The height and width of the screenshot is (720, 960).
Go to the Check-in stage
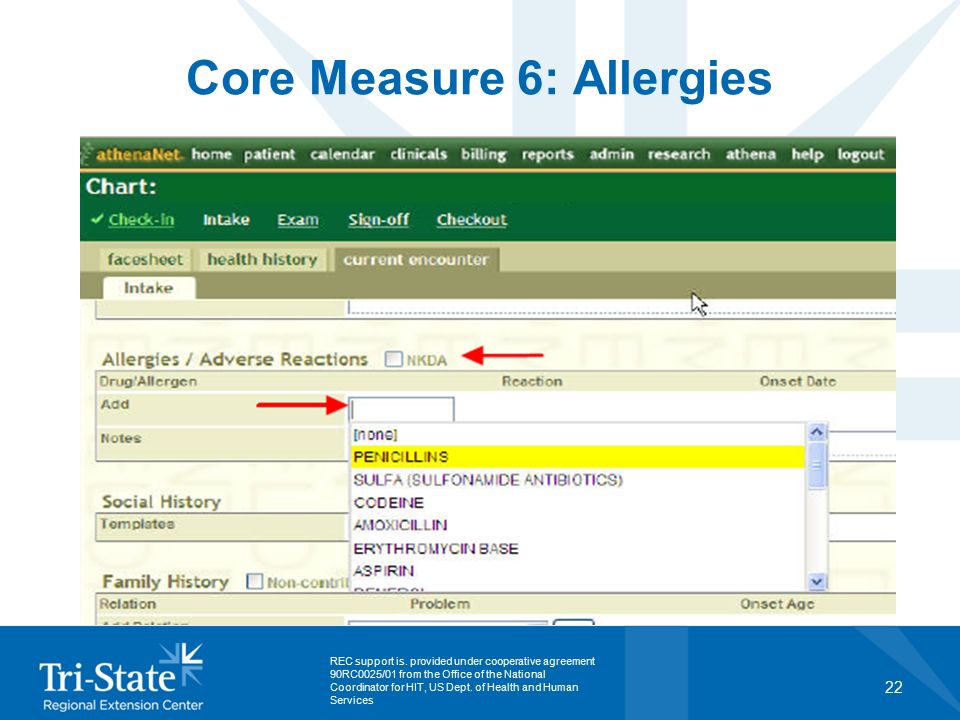point(141,219)
